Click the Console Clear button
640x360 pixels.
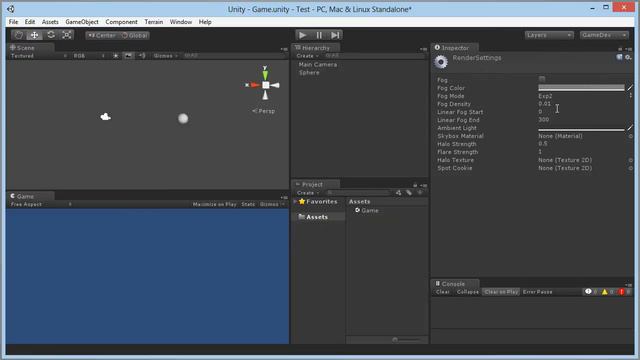442,292
